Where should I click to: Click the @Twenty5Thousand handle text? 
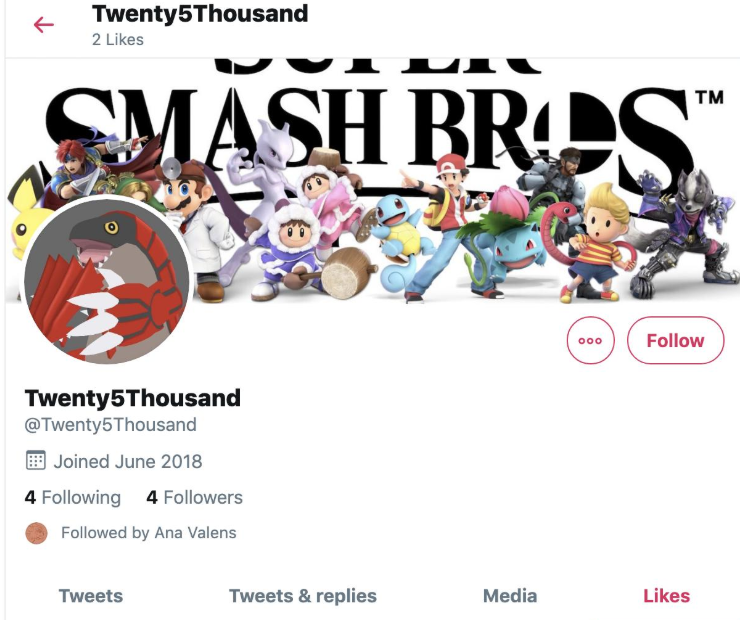point(110,424)
